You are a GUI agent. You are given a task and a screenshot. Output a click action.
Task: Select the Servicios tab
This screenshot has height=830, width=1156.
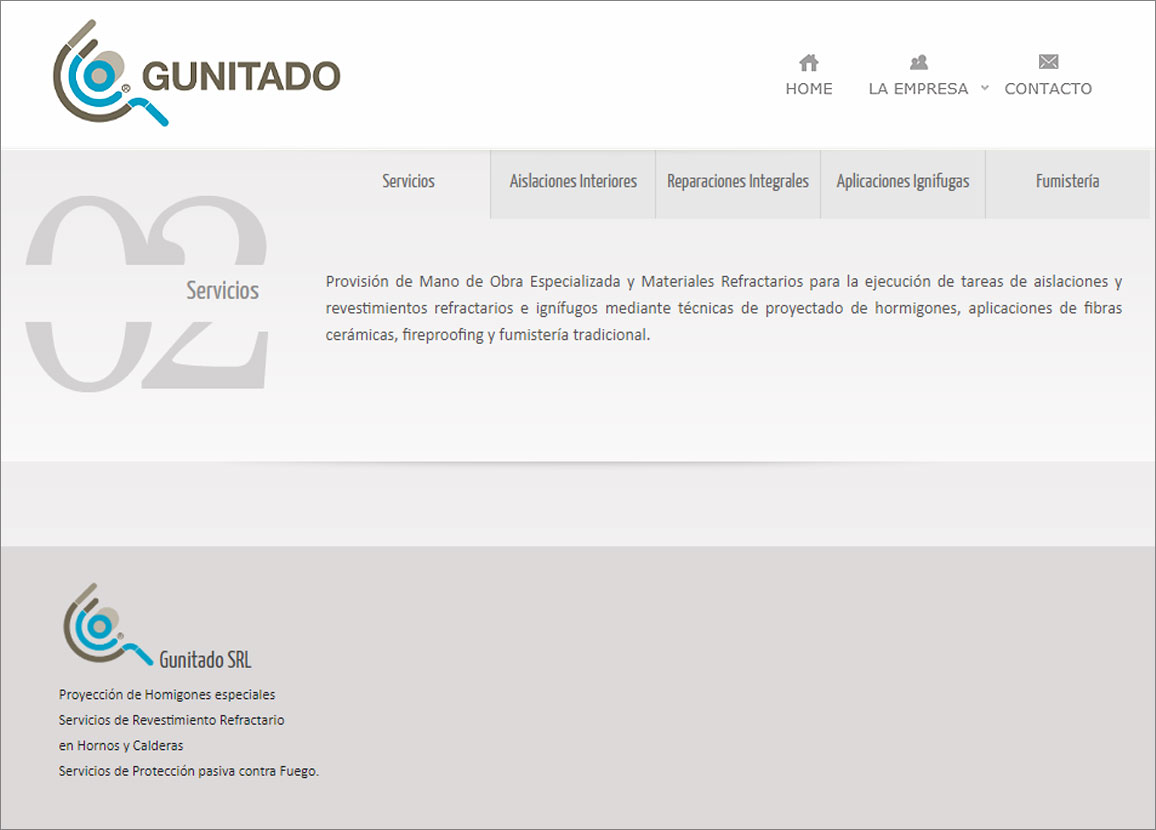coord(408,182)
